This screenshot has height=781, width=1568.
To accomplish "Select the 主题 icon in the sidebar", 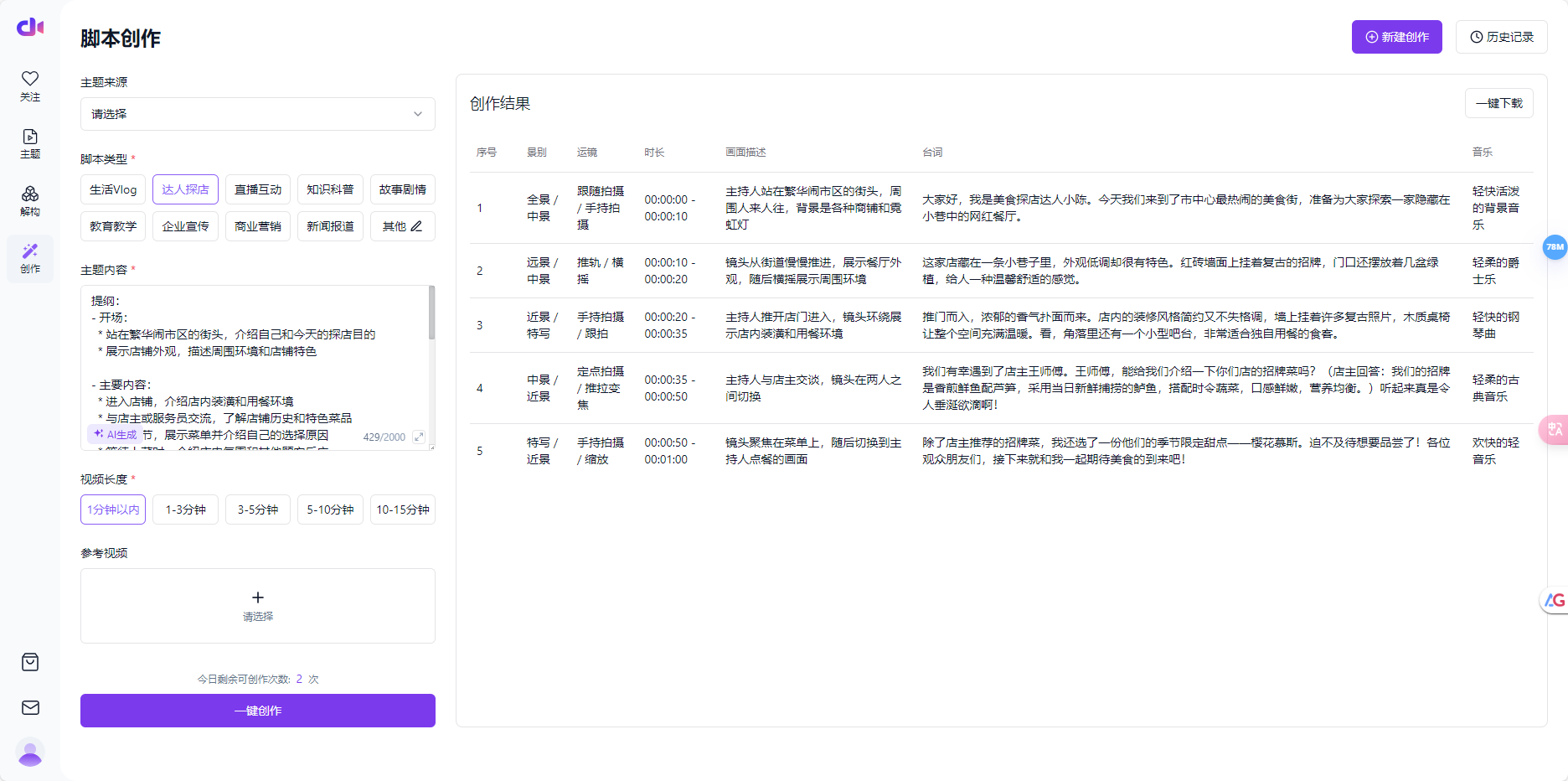I will 30,142.
